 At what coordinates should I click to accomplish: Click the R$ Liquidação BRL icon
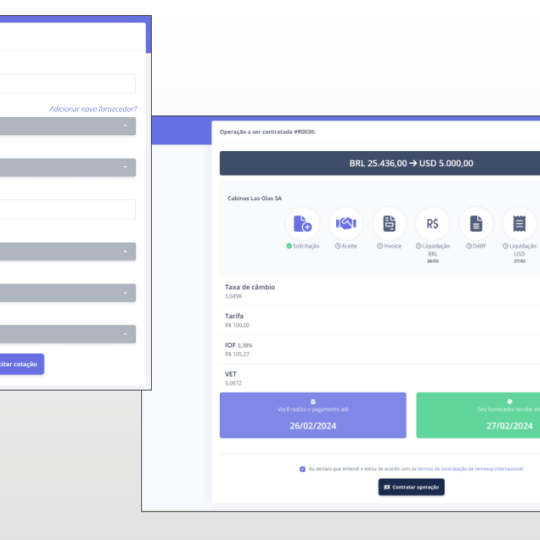[433, 224]
